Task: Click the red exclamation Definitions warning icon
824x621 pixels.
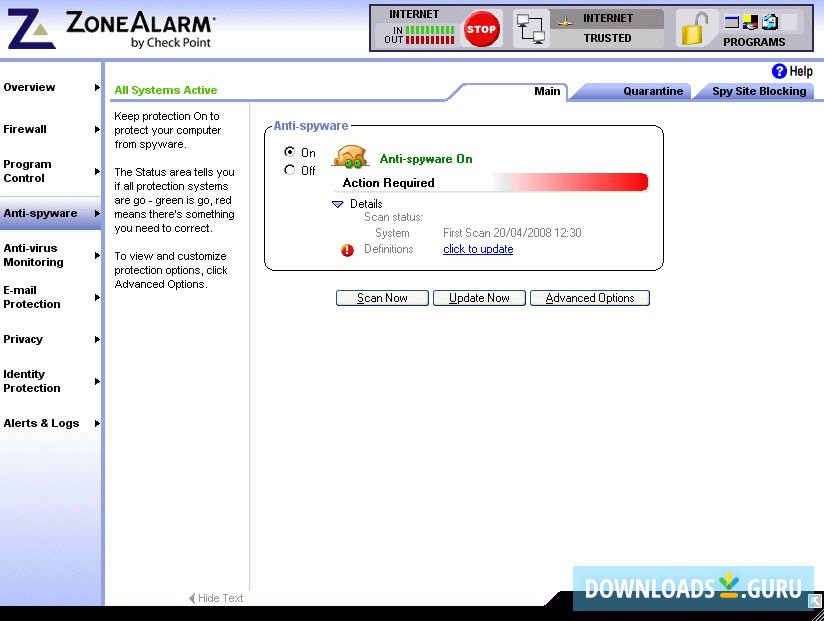Action: click(347, 250)
